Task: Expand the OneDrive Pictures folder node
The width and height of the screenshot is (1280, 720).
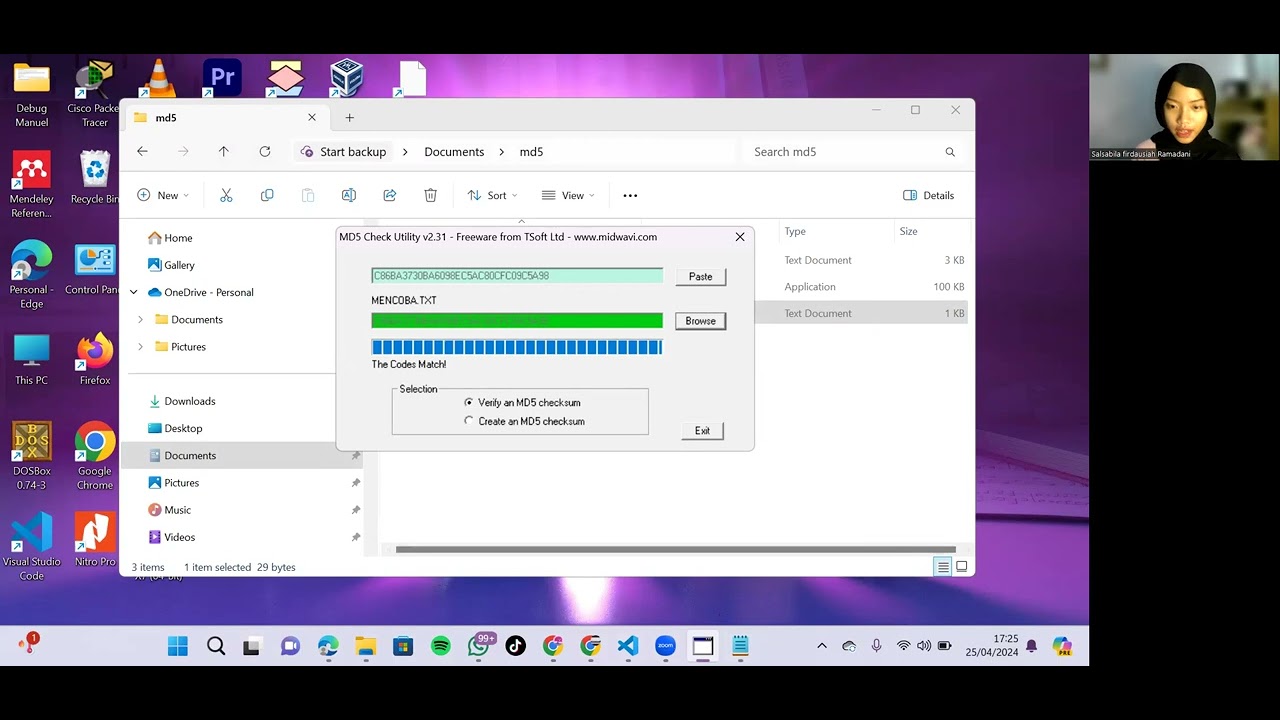Action: [140, 347]
